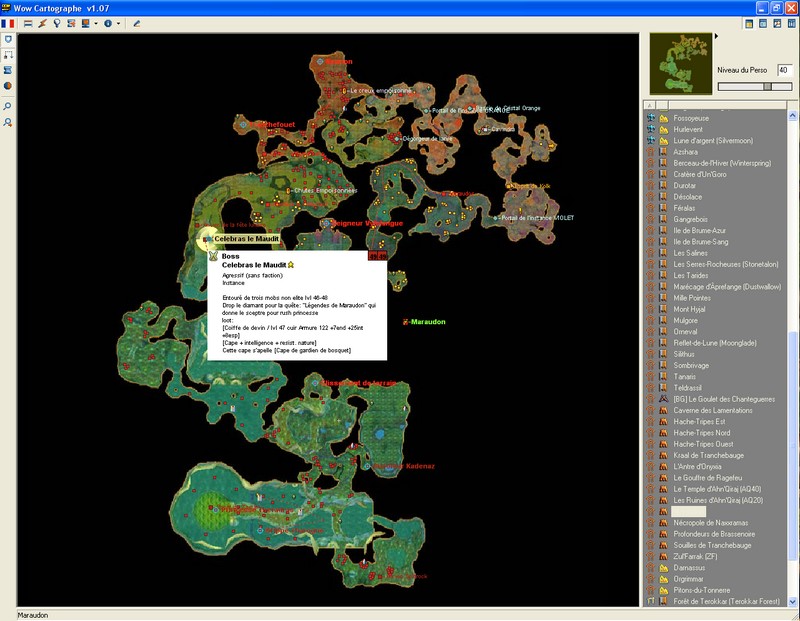Click the French flag language icon
The width and height of the screenshot is (800, 621).
pos(8,23)
